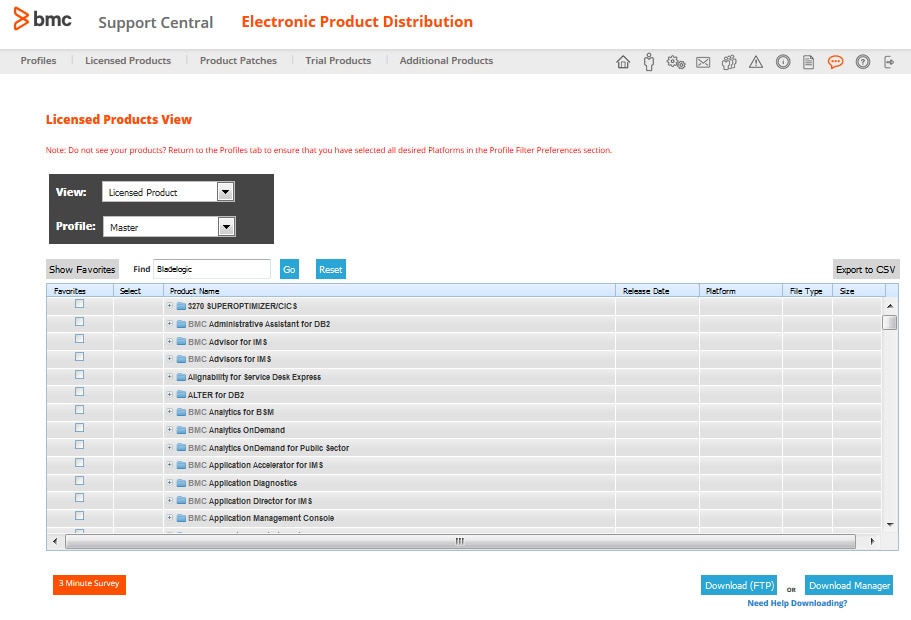
Task: Click the logout exit icon
Action: click(889, 62)
